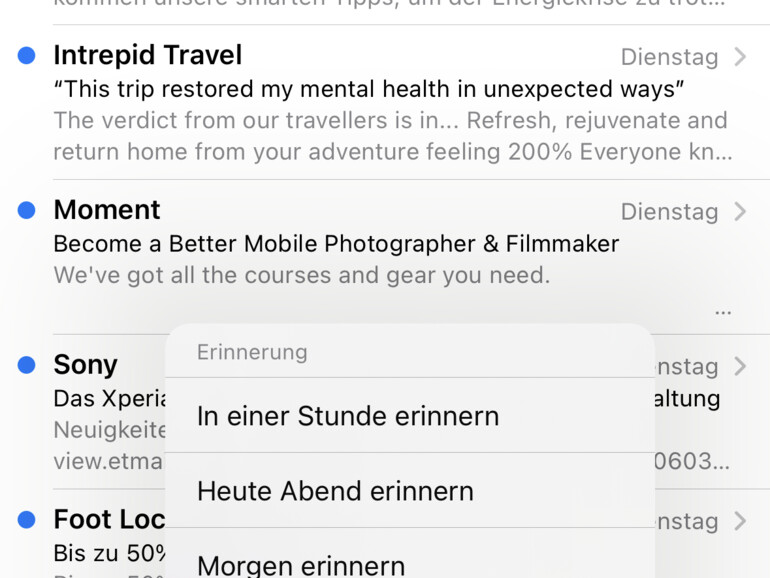Expand the Foot Locker email with its chevron
Screen dimensions: 770x578
pos(740,520)
